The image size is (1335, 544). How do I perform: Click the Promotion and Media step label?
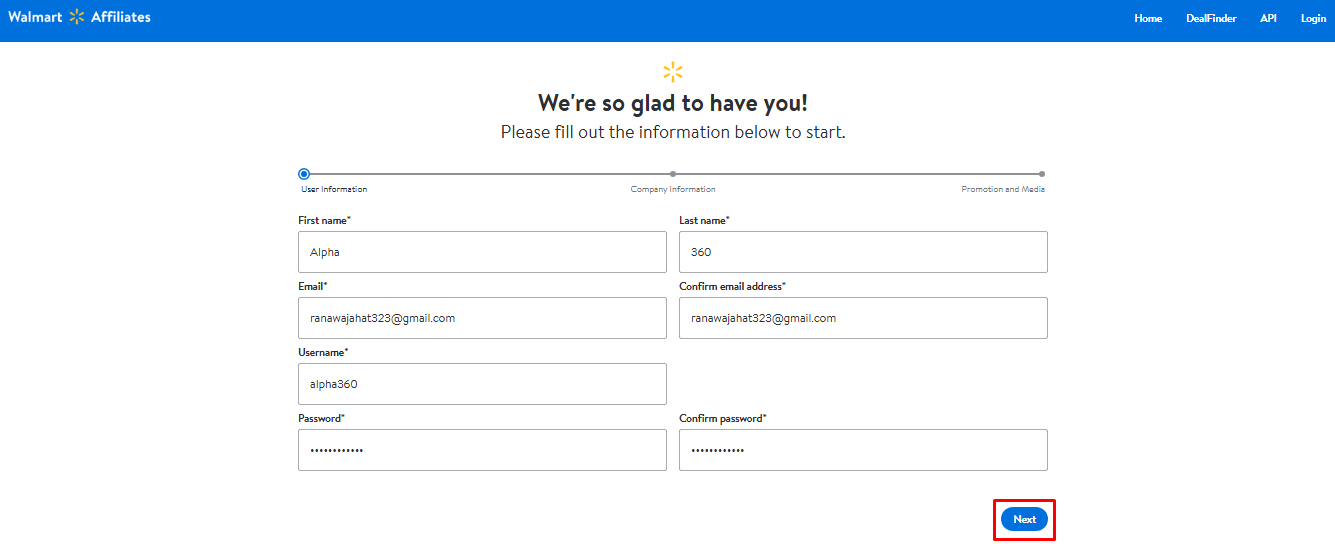(x=1003, y=189)
